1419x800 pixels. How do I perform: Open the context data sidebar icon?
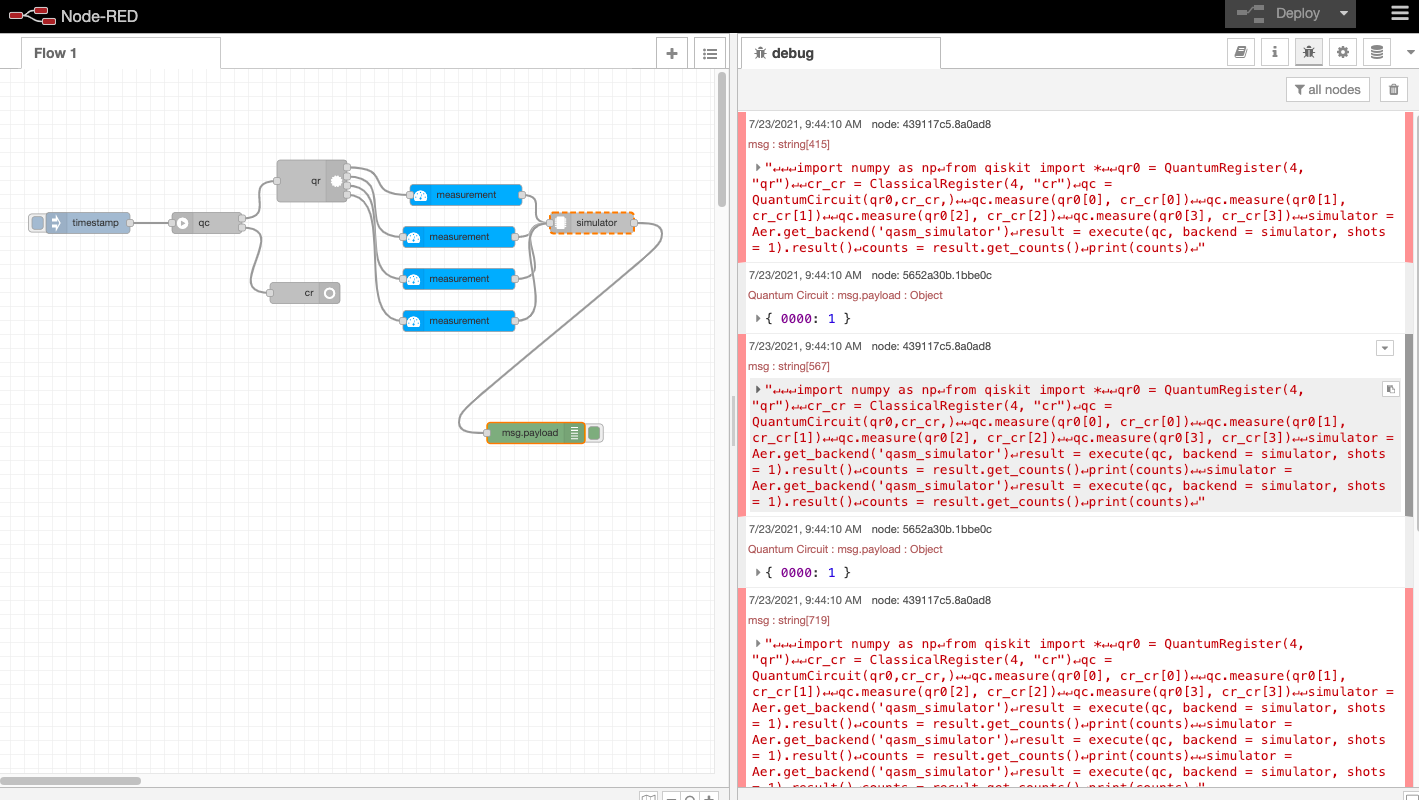tap(1377, 52)
